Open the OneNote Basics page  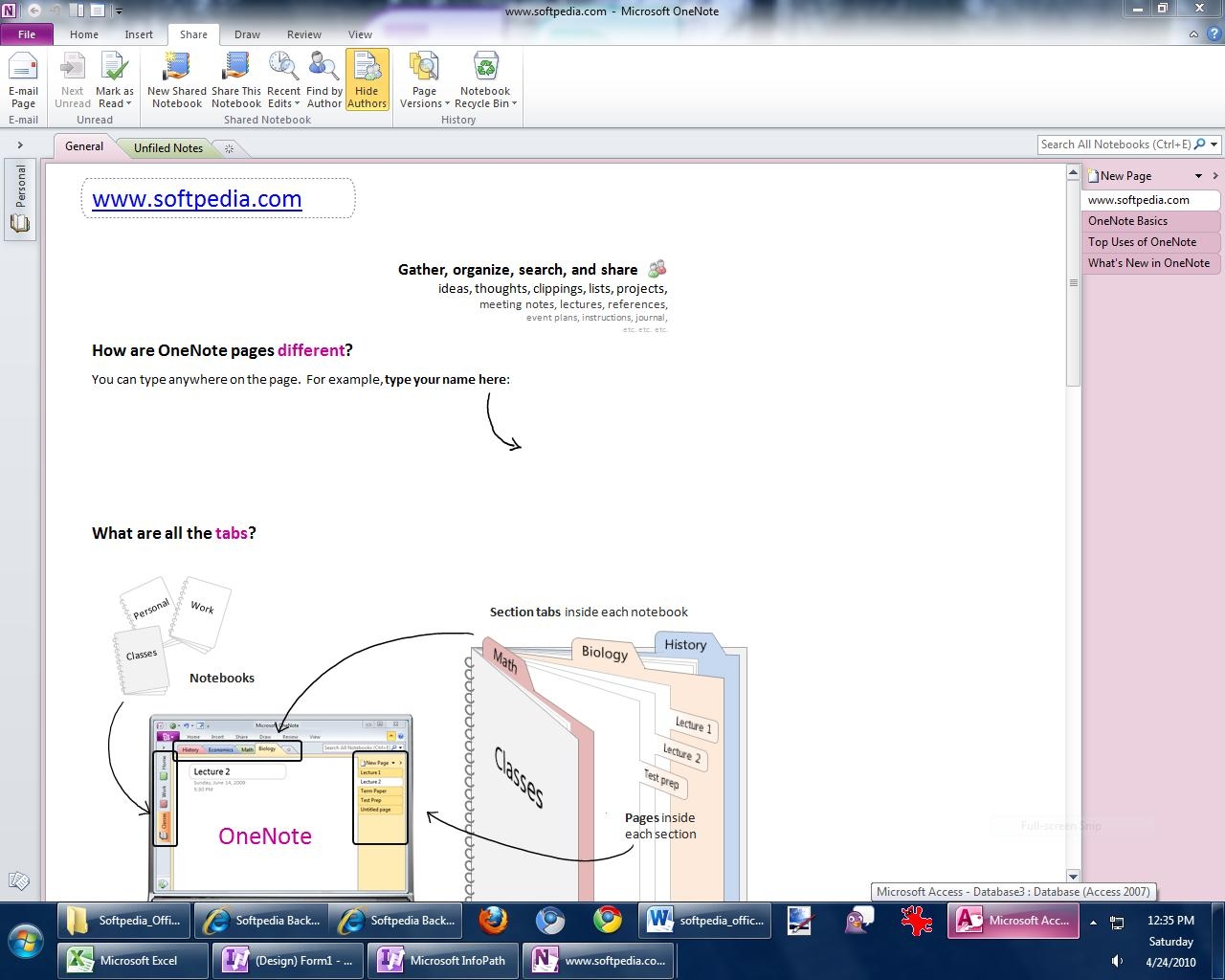pos(1127,221)
